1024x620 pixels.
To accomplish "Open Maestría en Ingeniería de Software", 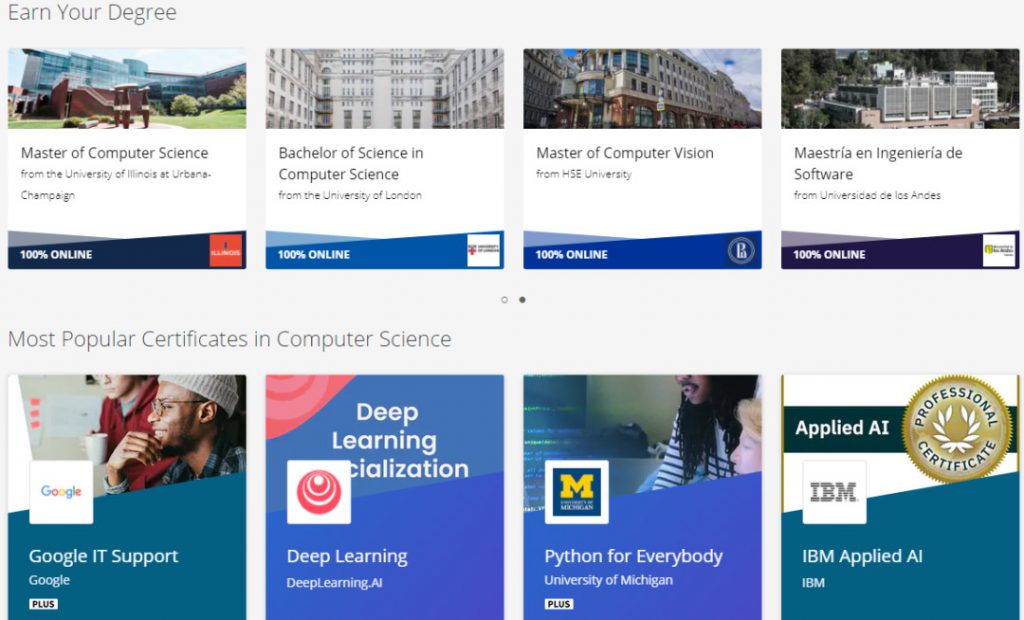I will (878, 163).
